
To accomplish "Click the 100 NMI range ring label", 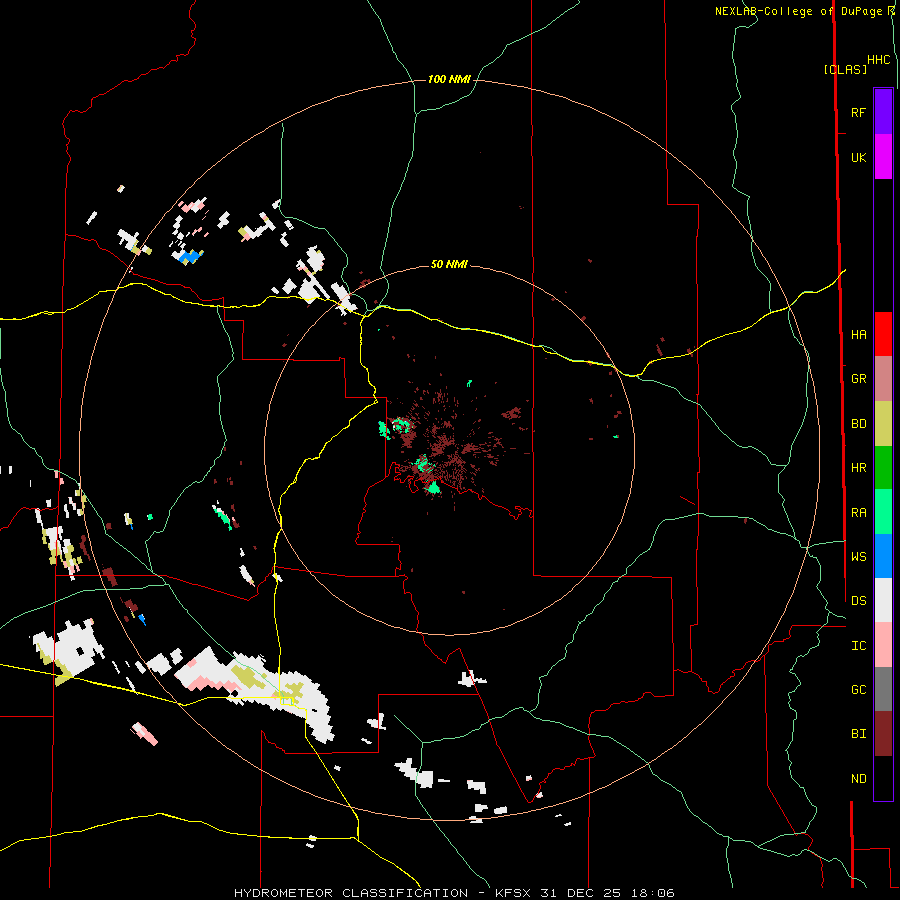I will 449,79.
